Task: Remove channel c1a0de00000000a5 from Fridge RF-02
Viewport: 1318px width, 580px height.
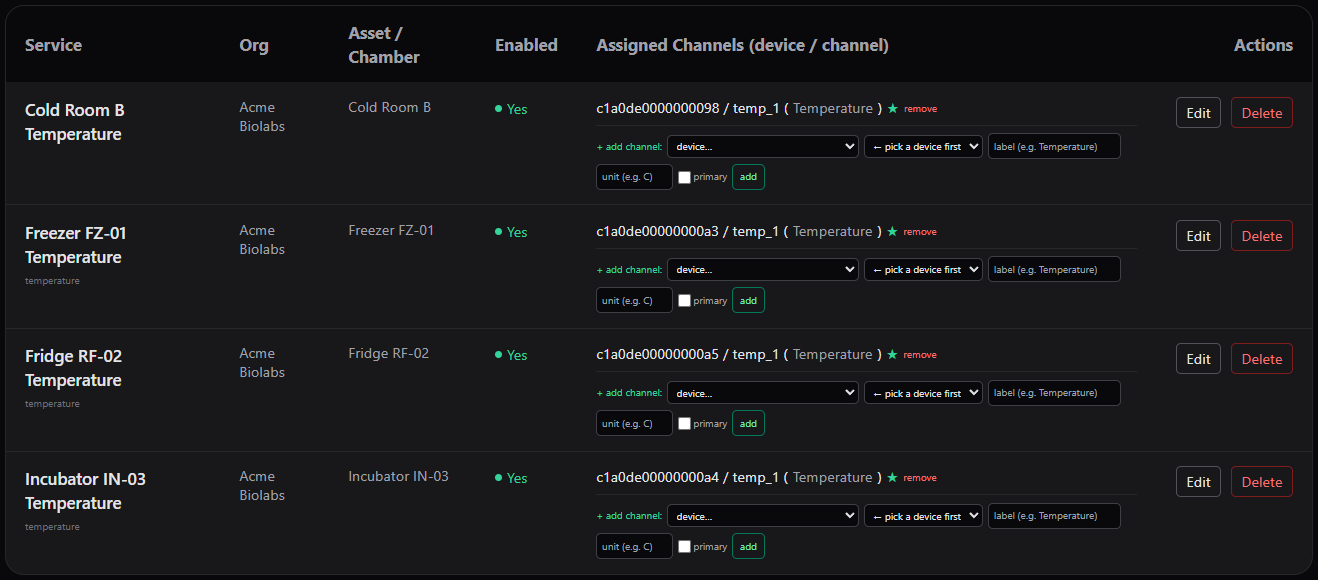Action: 920,355
